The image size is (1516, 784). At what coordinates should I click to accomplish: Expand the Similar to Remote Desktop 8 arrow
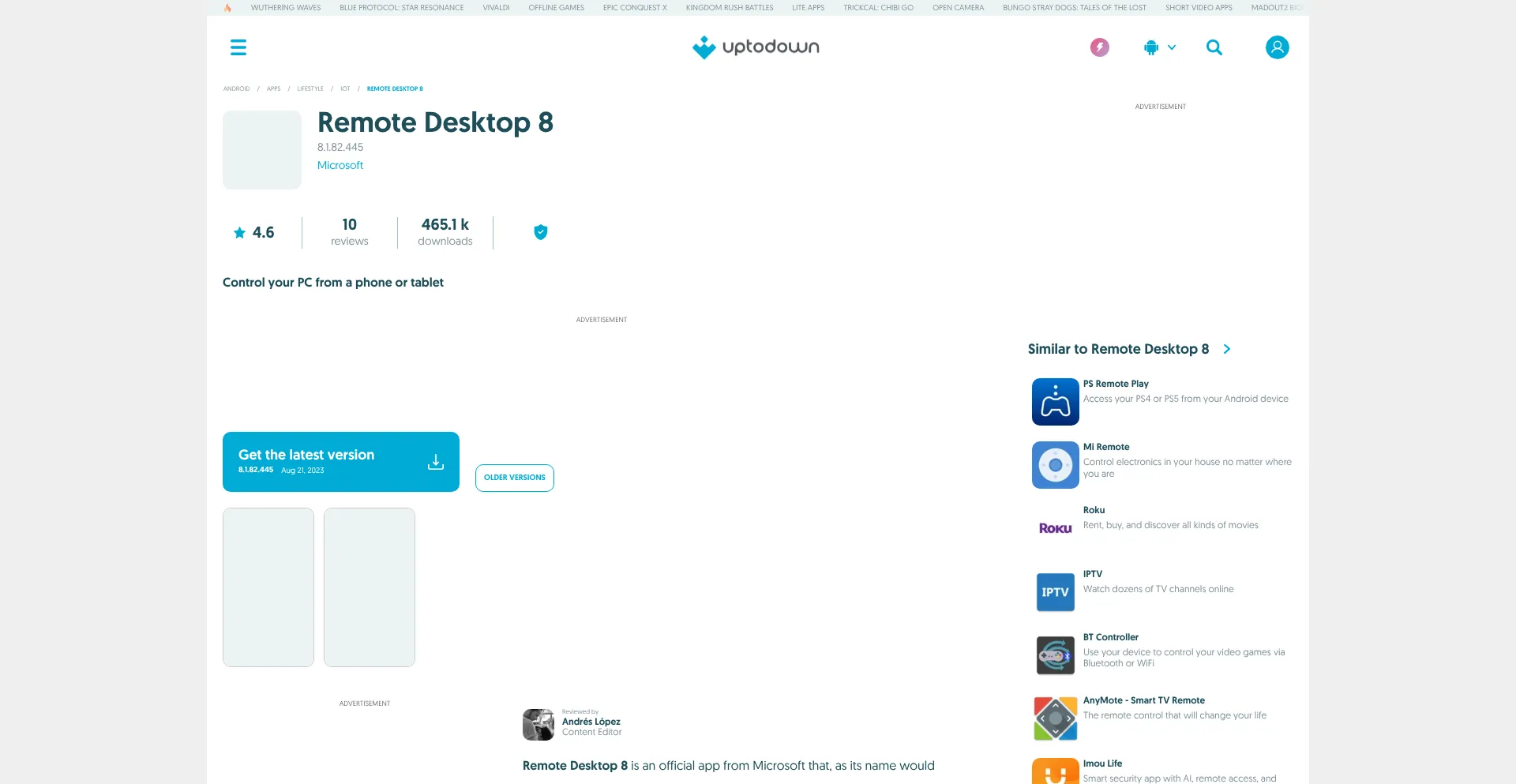pyautogui.click(x=1227, y=349)
